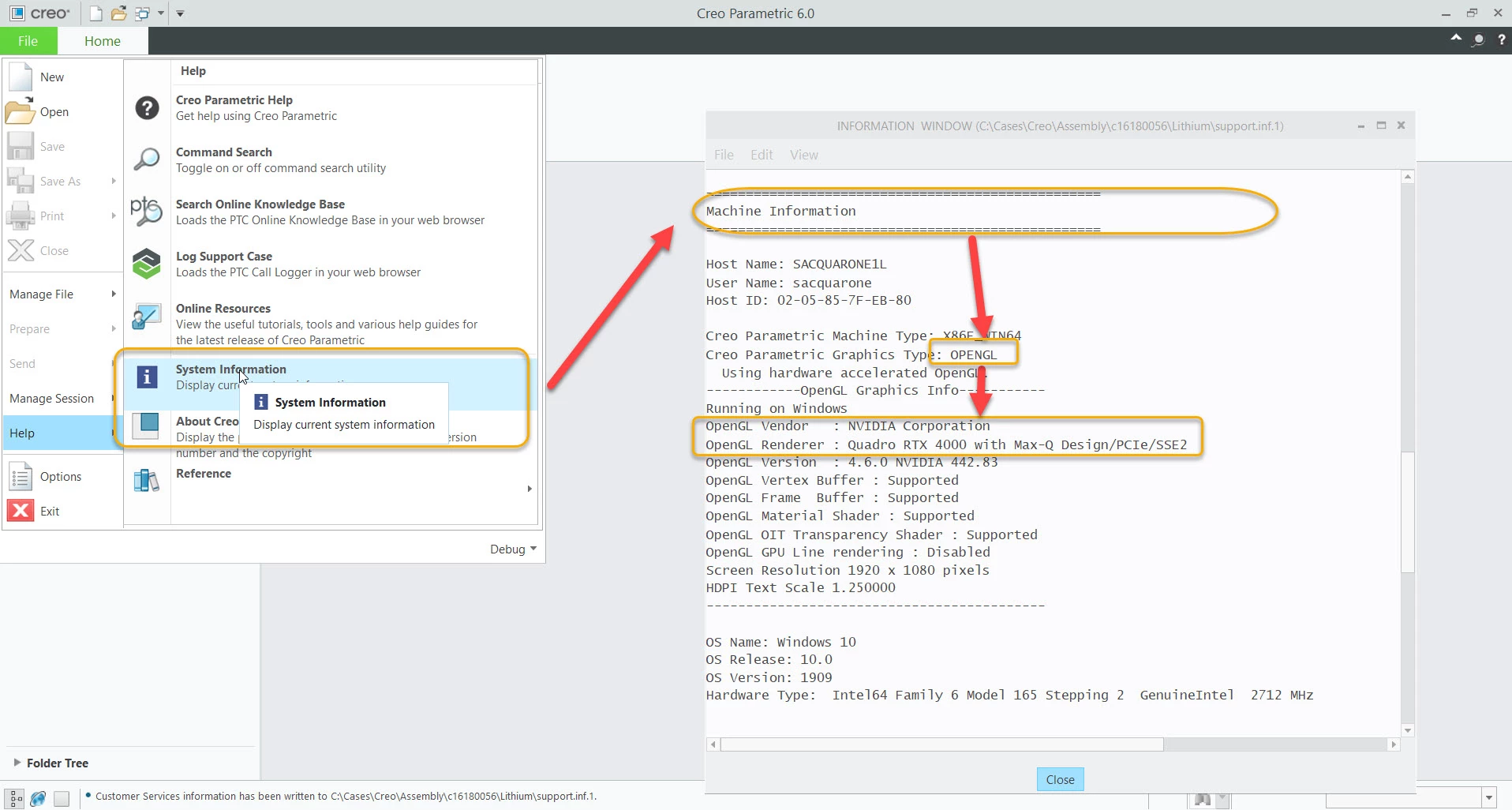This screenshot has height=810, width=1512.
Task: Click horizontal scrollbar right arrow in Information Window
Action: [x=1394, y=744]
